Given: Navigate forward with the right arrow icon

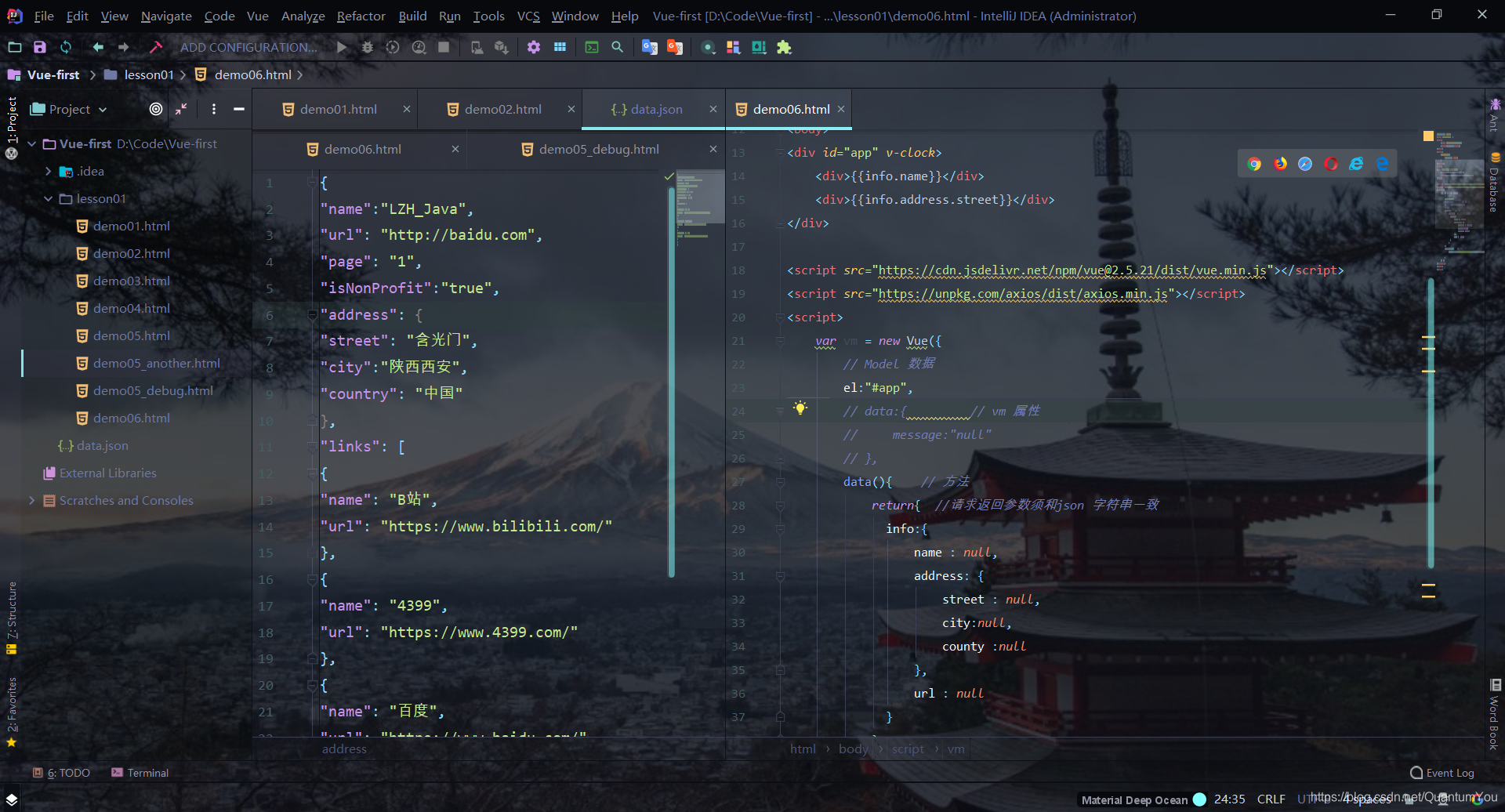Looking at the screenshot, I should coord(124,47).
